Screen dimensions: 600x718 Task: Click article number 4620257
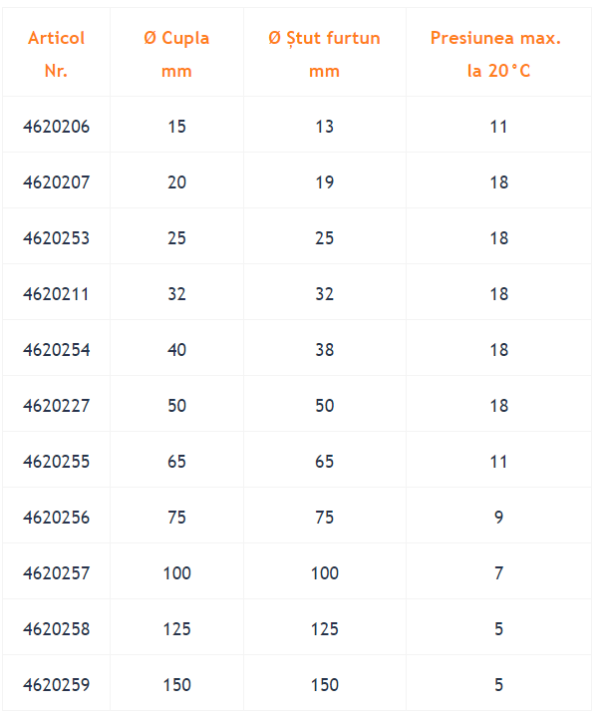[x=56, y=573]
